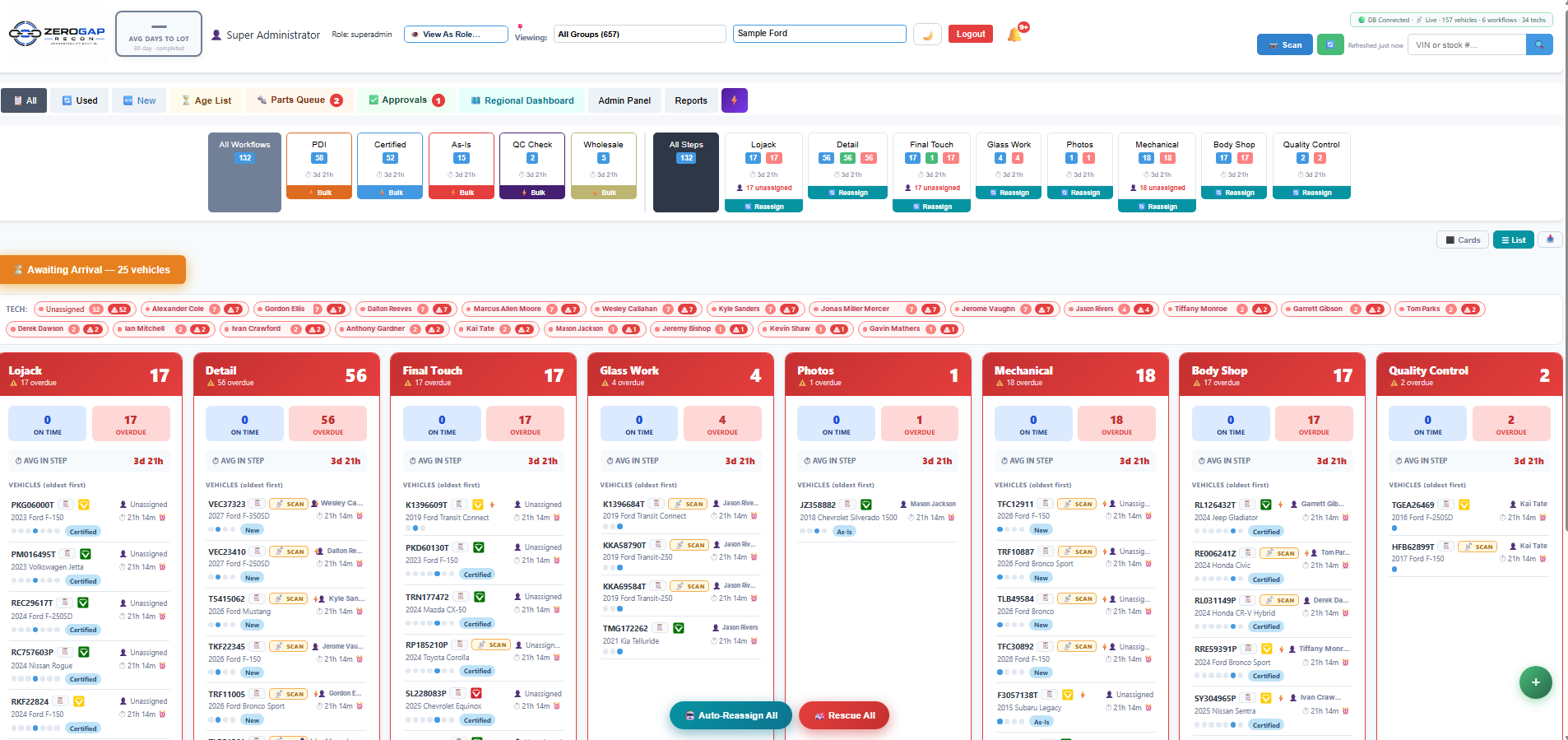
Task: Expand the All Groups (657) selector
Action: coord(639,34)
